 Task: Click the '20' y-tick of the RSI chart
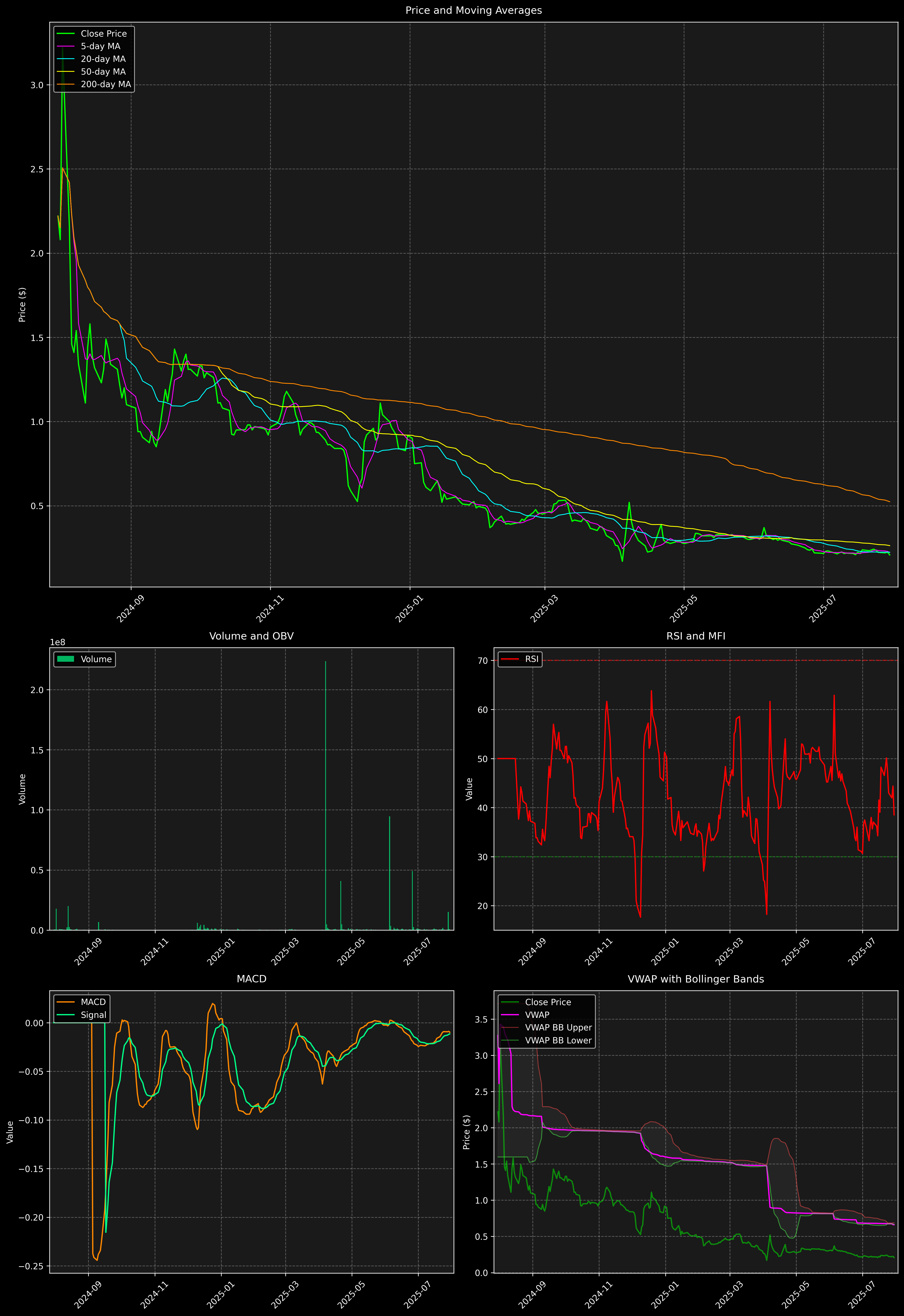pyautogui.click(x=483, y=906)
